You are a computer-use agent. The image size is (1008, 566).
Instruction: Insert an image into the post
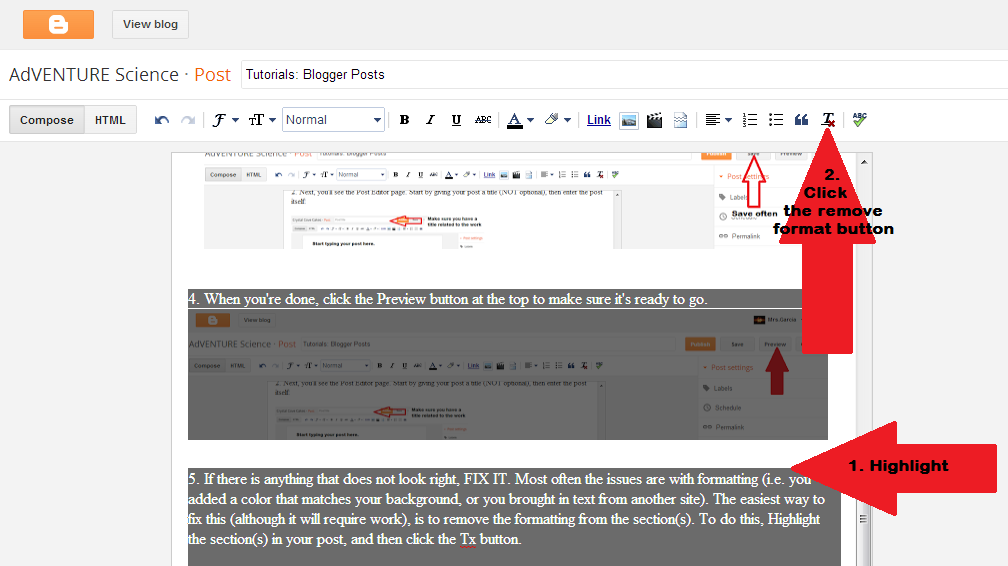(629, 120)
